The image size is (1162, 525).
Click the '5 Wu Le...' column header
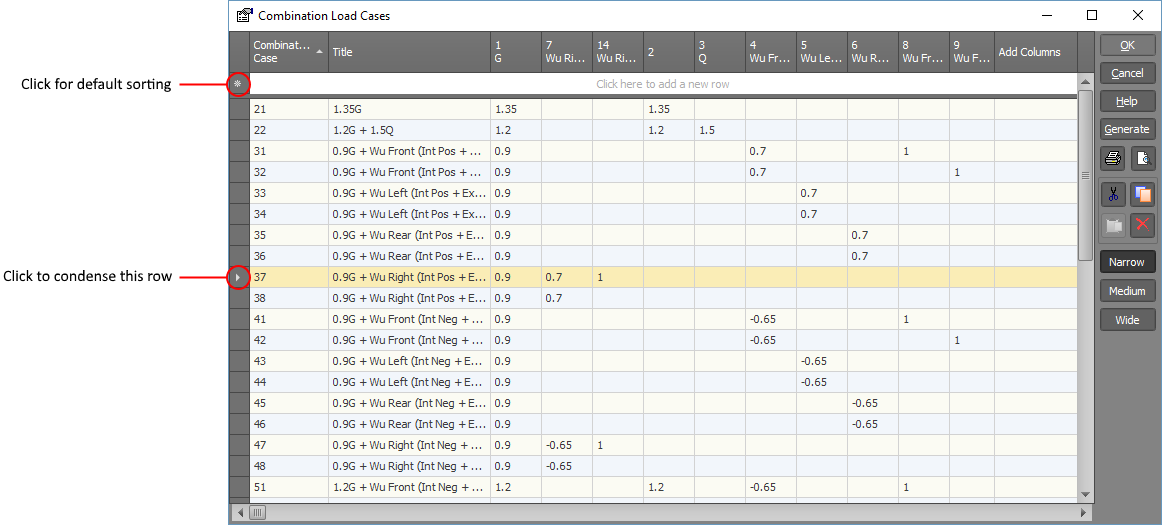click(822, 52)
